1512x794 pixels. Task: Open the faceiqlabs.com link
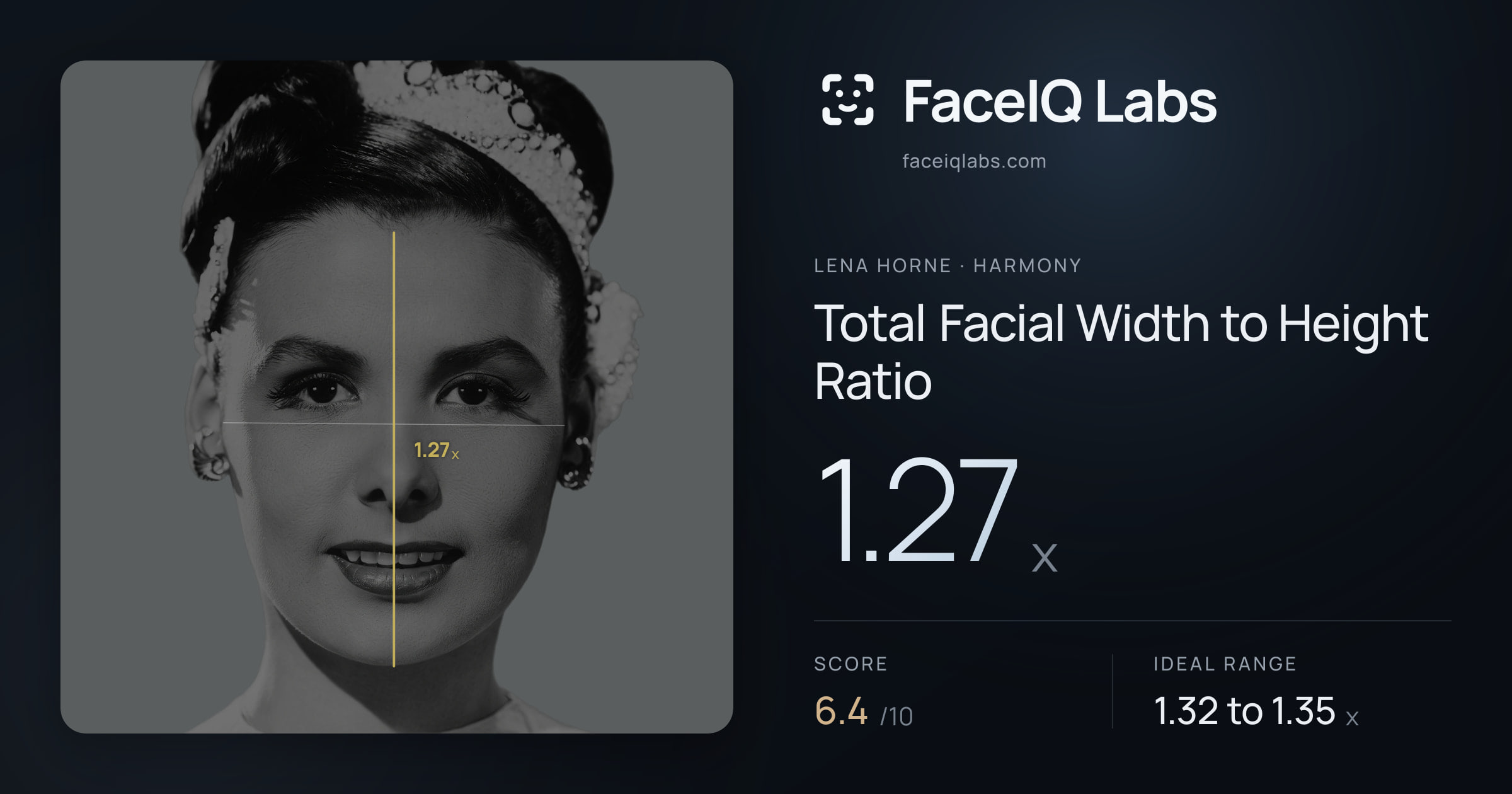coord(974,161)
